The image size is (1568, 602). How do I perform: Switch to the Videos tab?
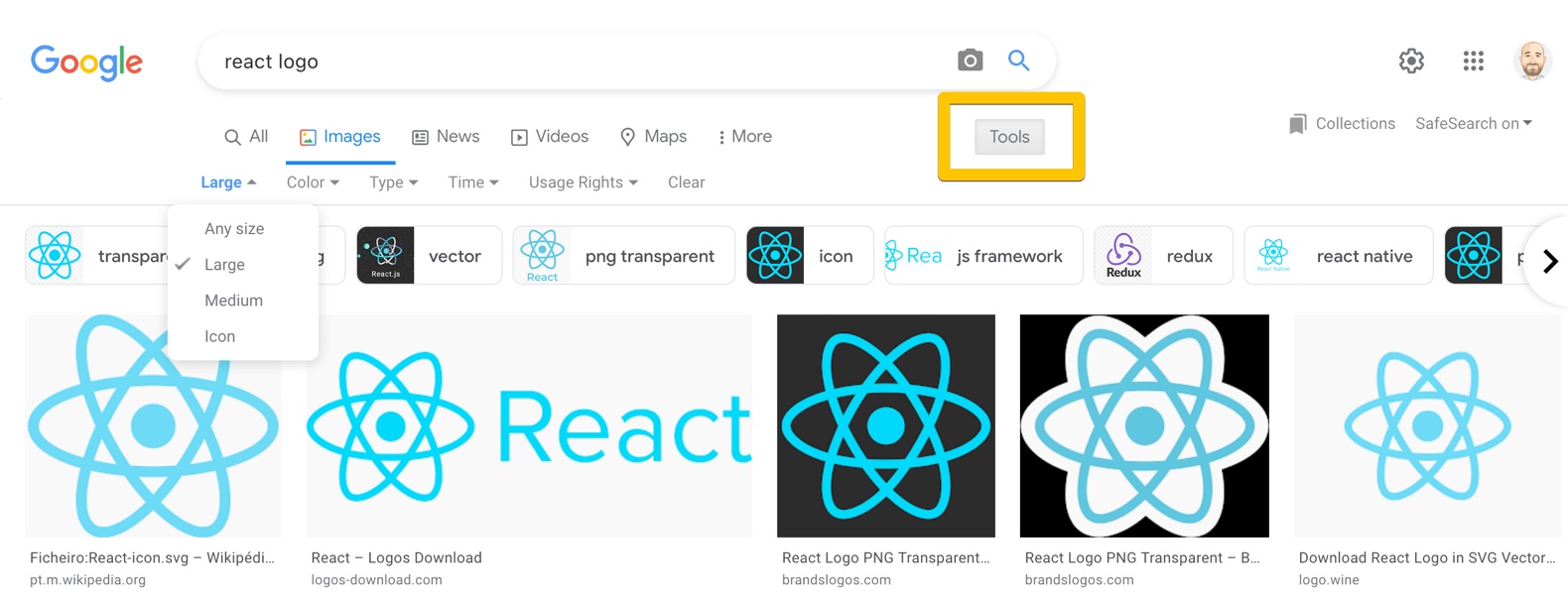pos(550,137)
